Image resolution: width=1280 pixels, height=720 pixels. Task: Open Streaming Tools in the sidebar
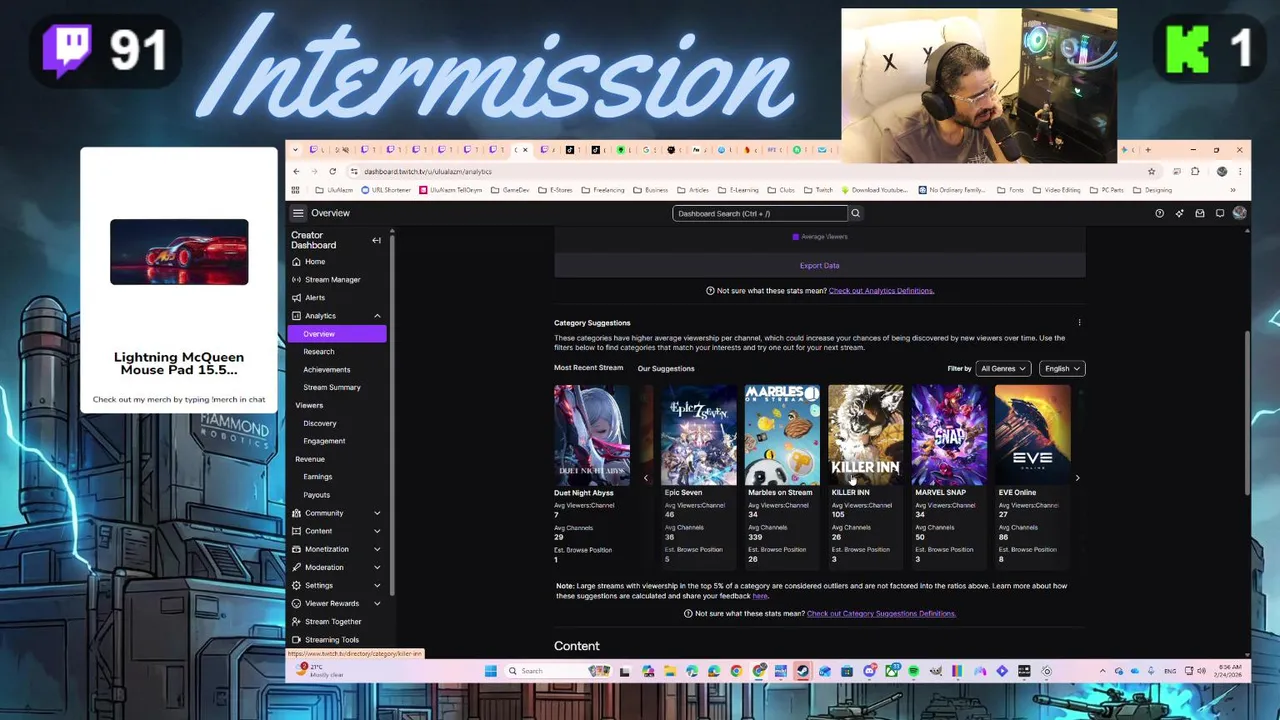(x=332, y=640)
